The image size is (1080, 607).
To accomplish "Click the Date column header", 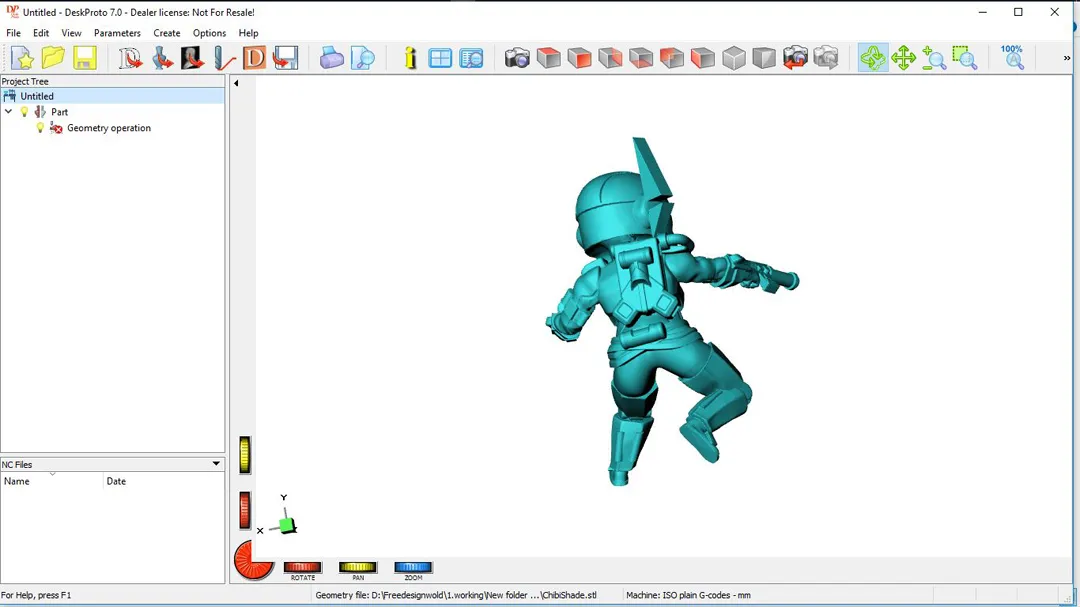I will 116,481.
